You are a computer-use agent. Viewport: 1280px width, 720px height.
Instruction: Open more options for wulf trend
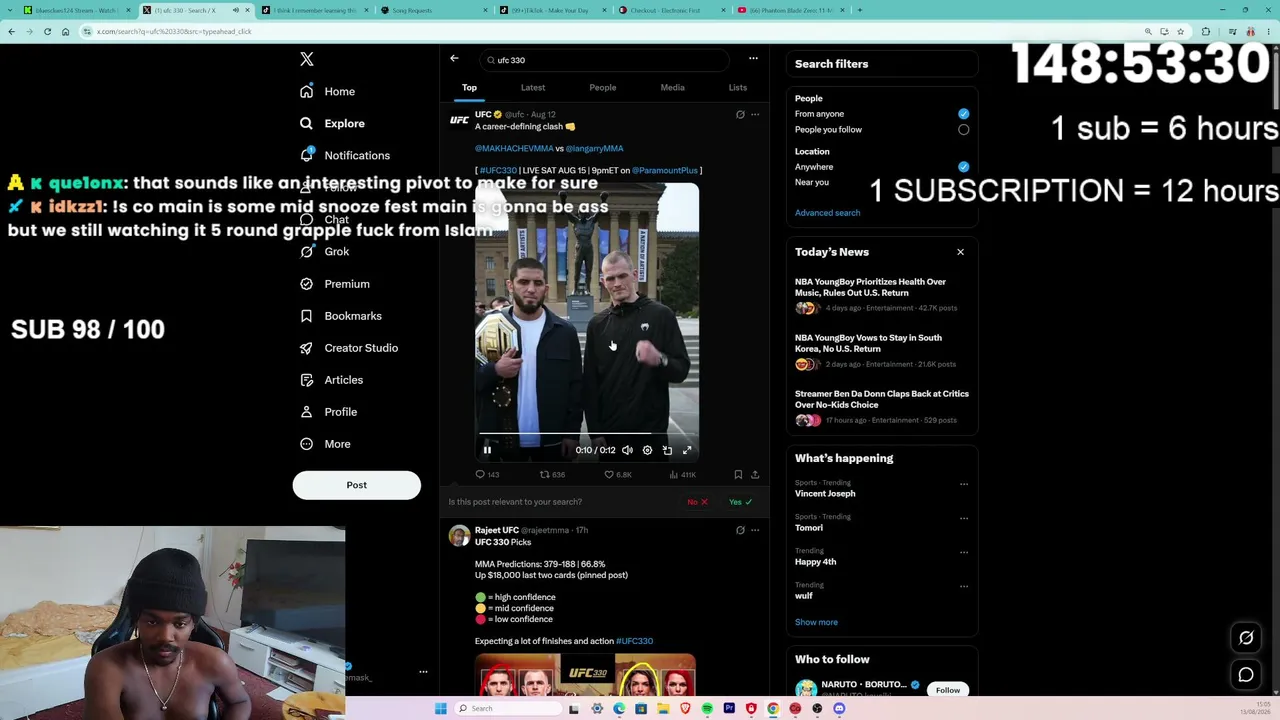pyautogui.click(x=964, y=586)
